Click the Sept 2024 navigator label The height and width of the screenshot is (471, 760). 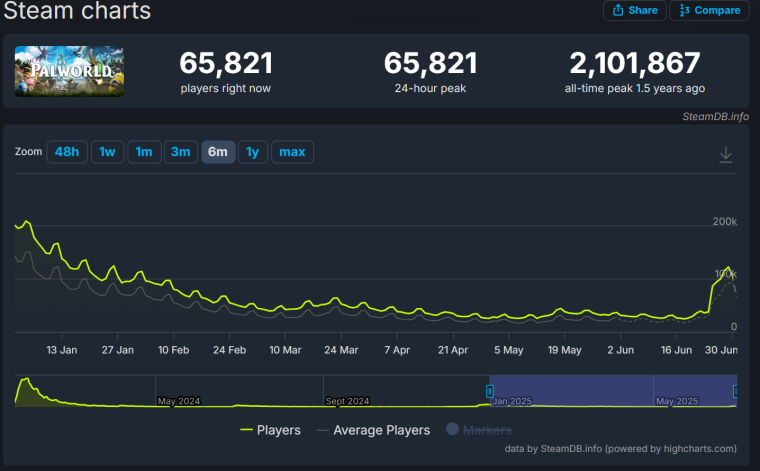pos(347,401)
